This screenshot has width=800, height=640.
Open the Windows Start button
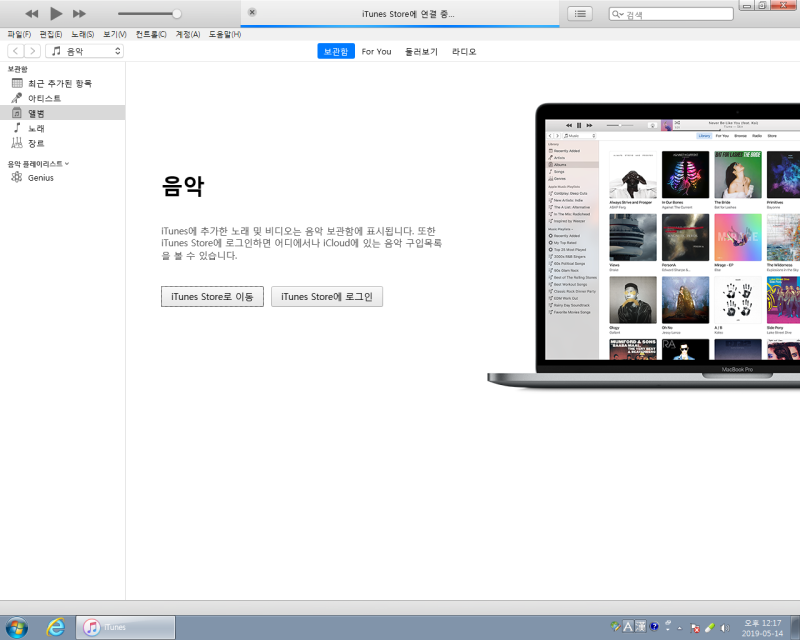coord(16,627)
